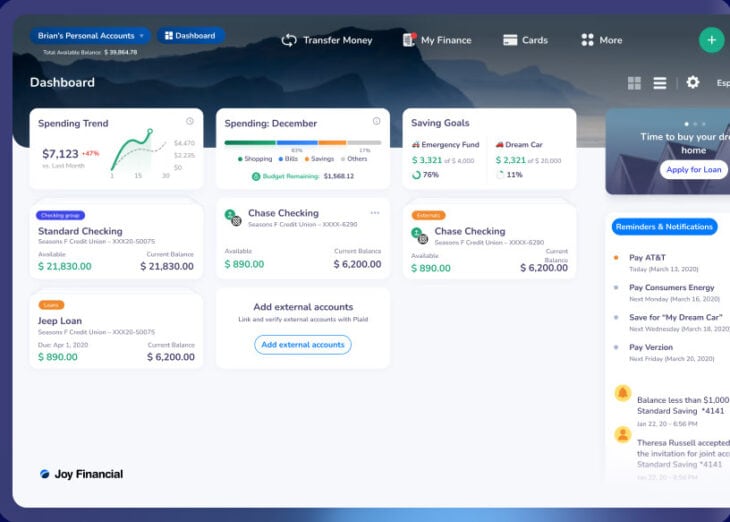
Task: Switch to grid view layout
Action: click(x=634, y=83)
